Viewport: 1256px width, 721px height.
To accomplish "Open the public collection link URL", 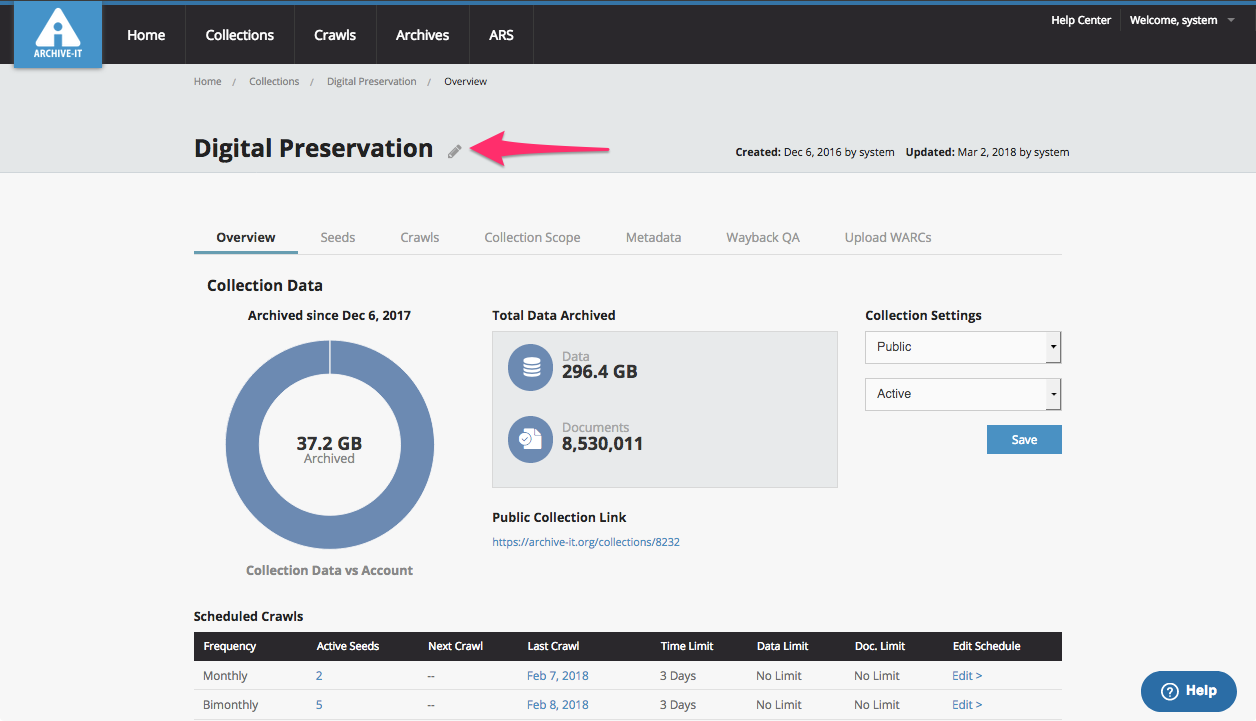I will [x=586, y=542].
